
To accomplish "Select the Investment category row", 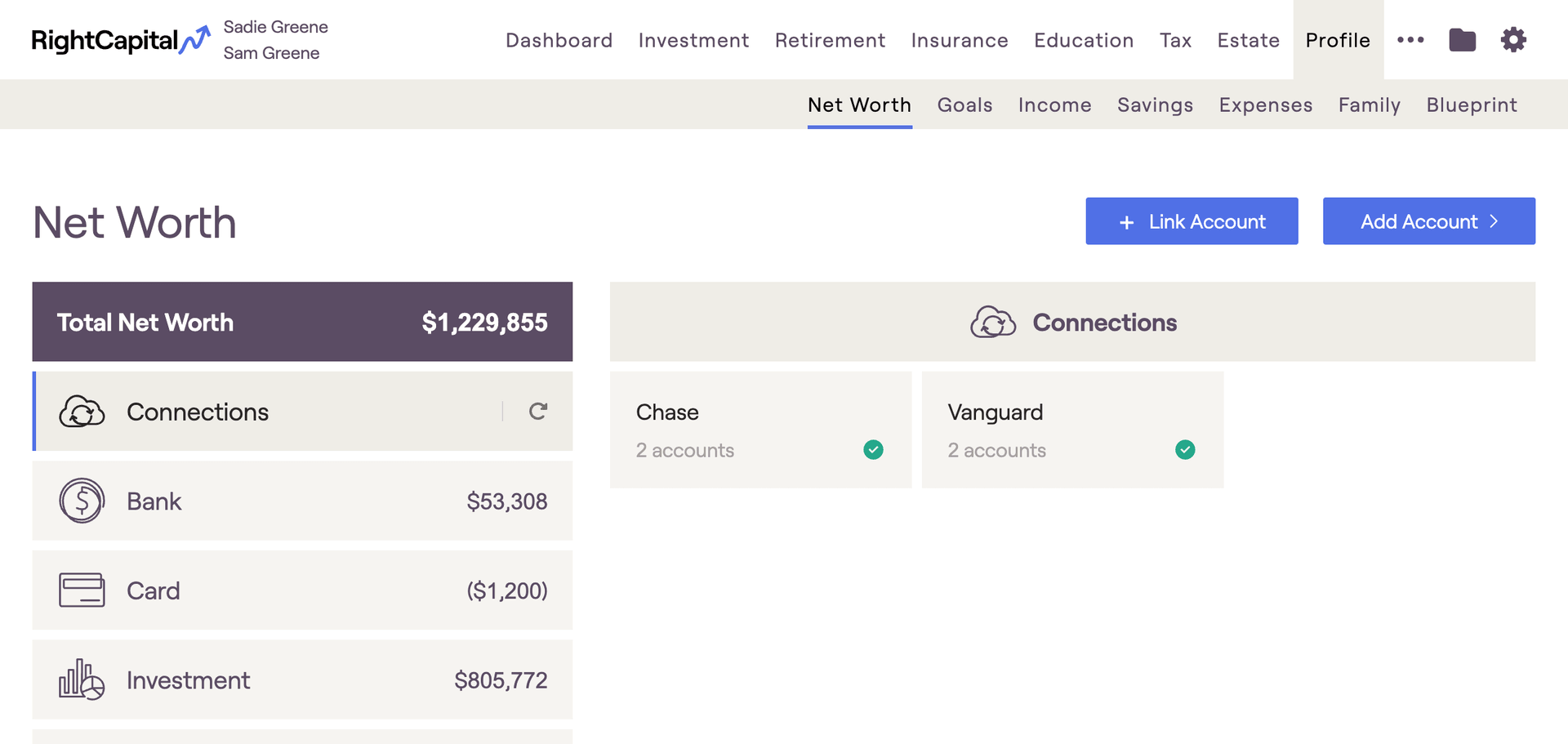I will [302, 679].
